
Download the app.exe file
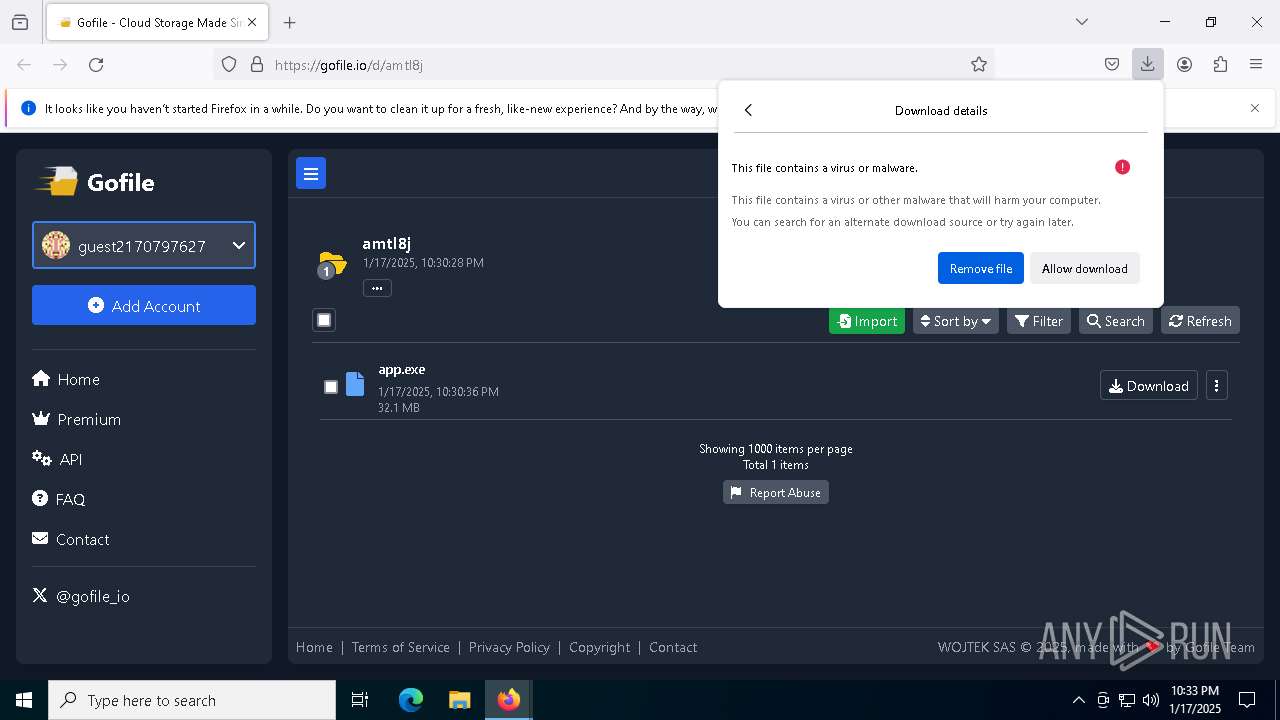coord(1149,386)
